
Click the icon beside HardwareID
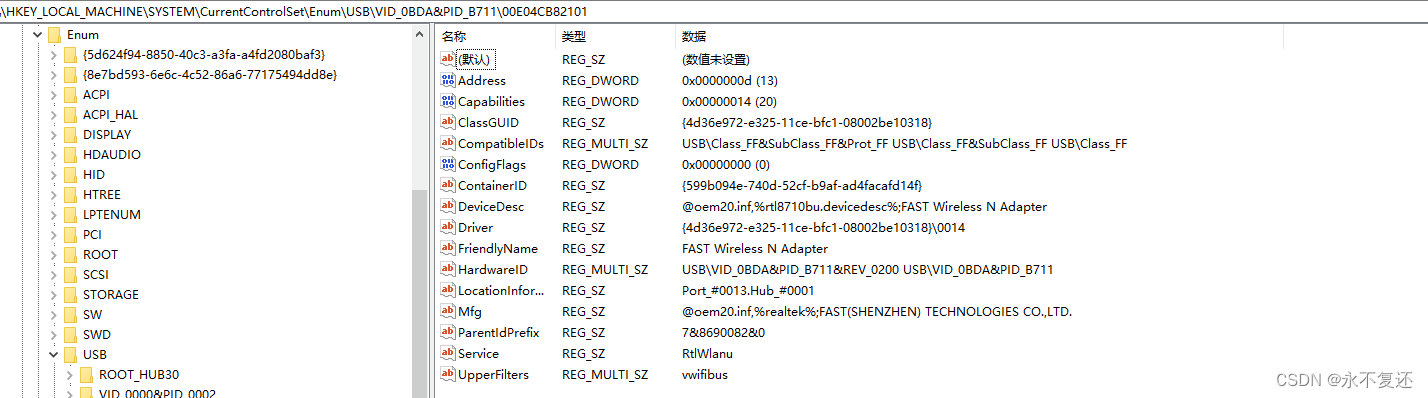click(x=448, y=269)
